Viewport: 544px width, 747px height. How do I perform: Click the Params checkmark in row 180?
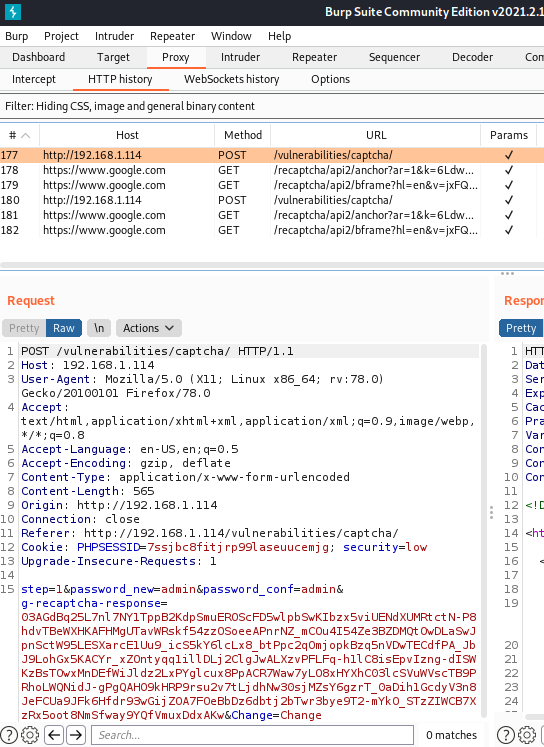509,200
